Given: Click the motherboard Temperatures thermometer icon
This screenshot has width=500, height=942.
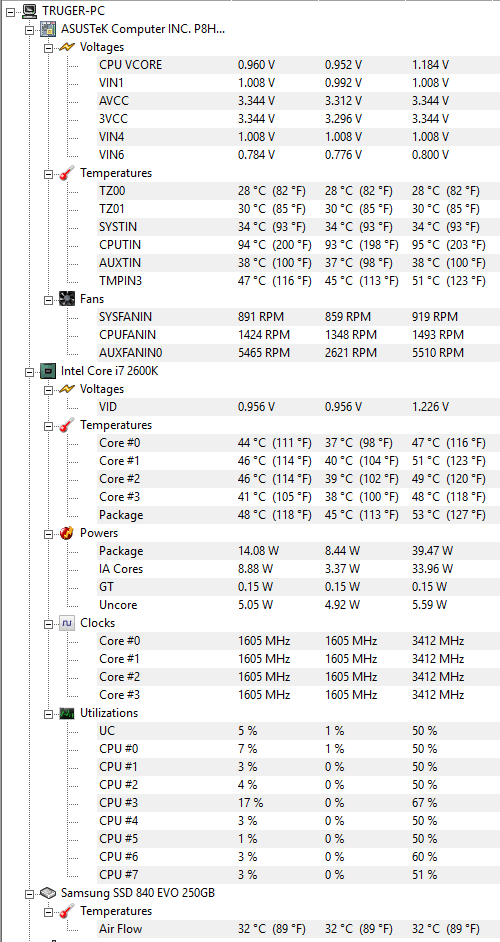Looking at the screenshot, I should [67, 173].
